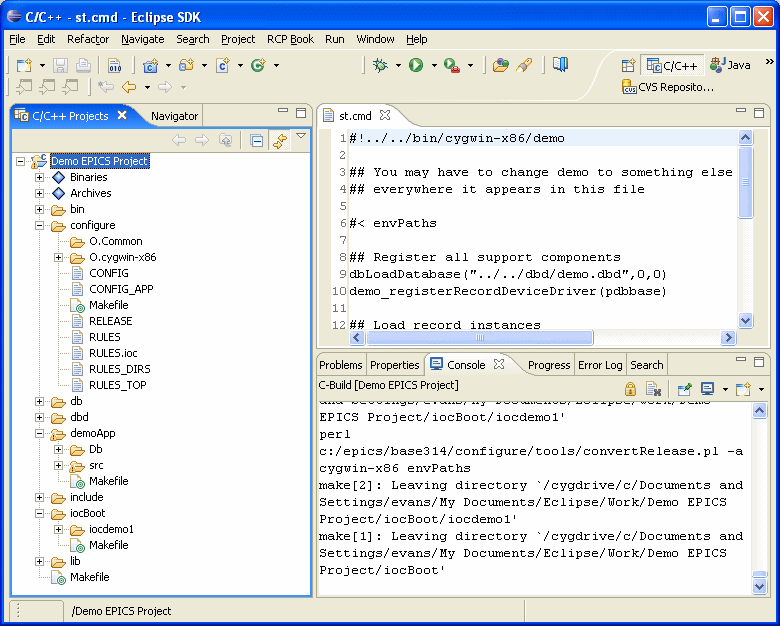Expand the O.cygwin-x86 folder
Screen dimensions: 780x626
59,257
